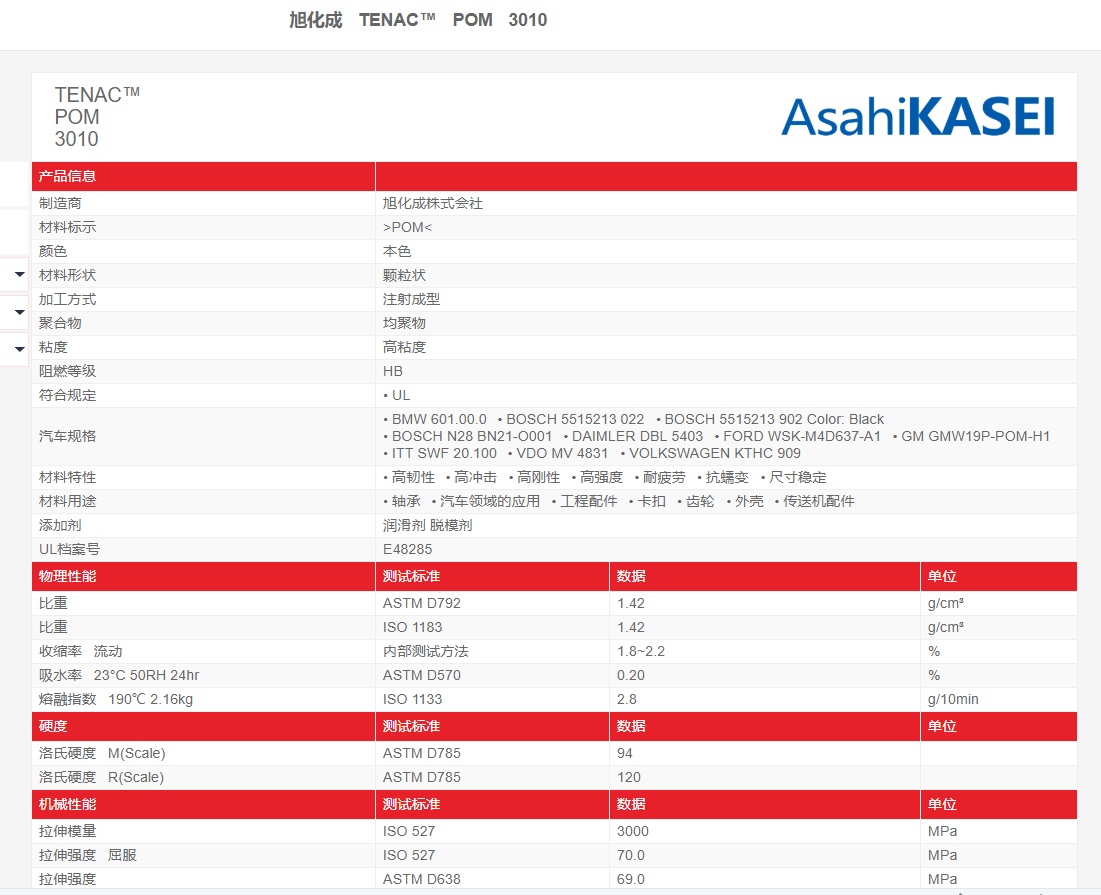
Task: Click the property "耐疲劳"
Action: (x=664, y=477)
